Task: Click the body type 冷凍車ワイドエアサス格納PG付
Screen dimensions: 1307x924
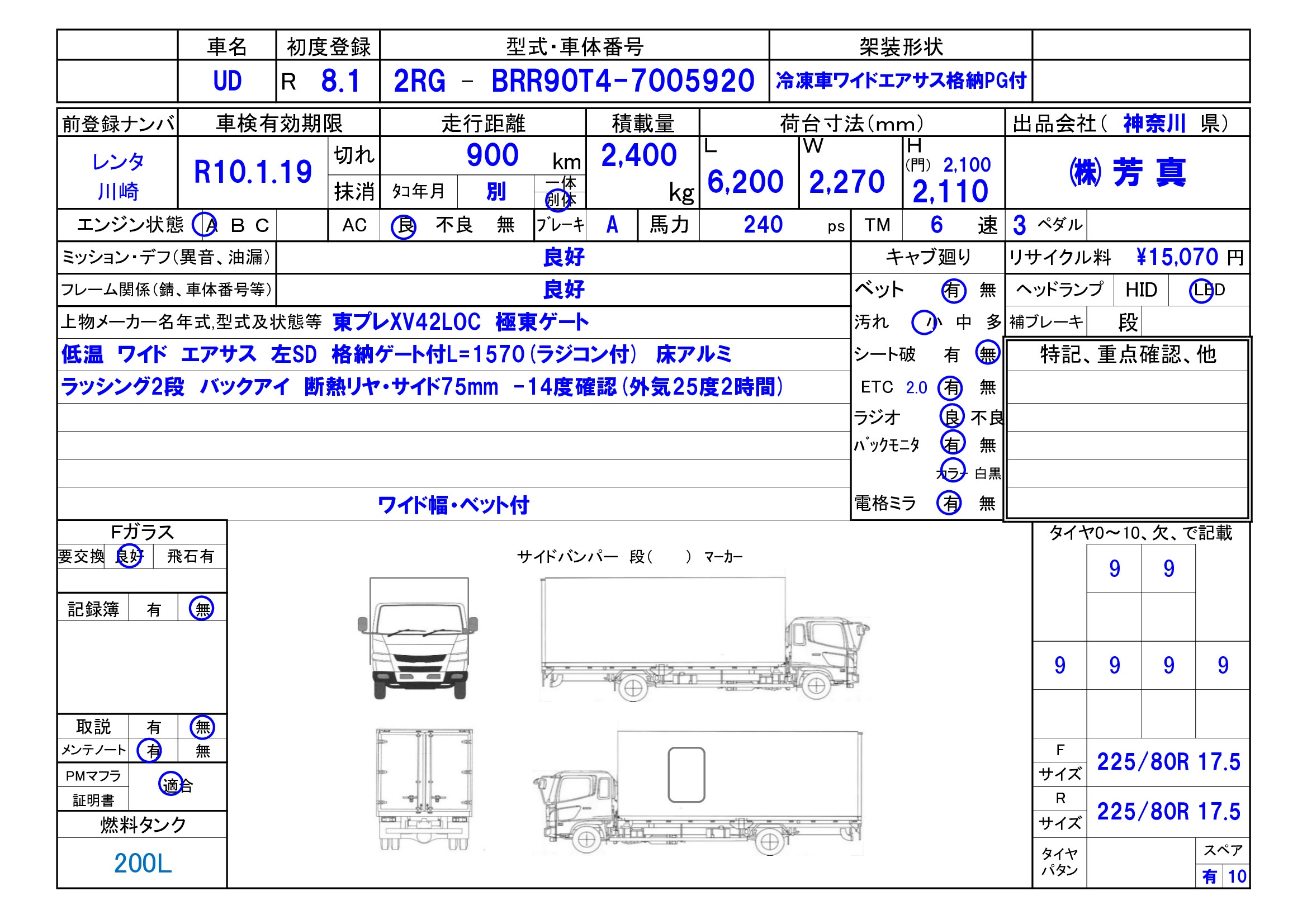Action: click(x=901, y=80)
